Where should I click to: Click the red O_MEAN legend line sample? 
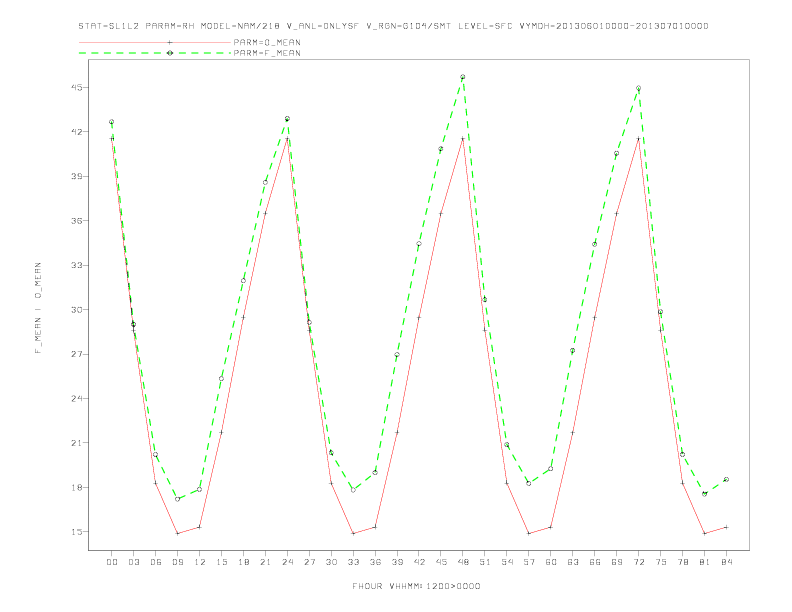tap(155, 42)
